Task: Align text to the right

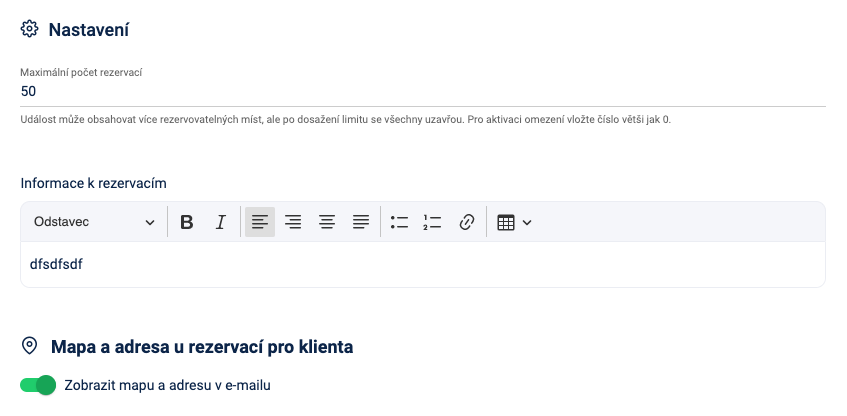Action: coord(293,222)
